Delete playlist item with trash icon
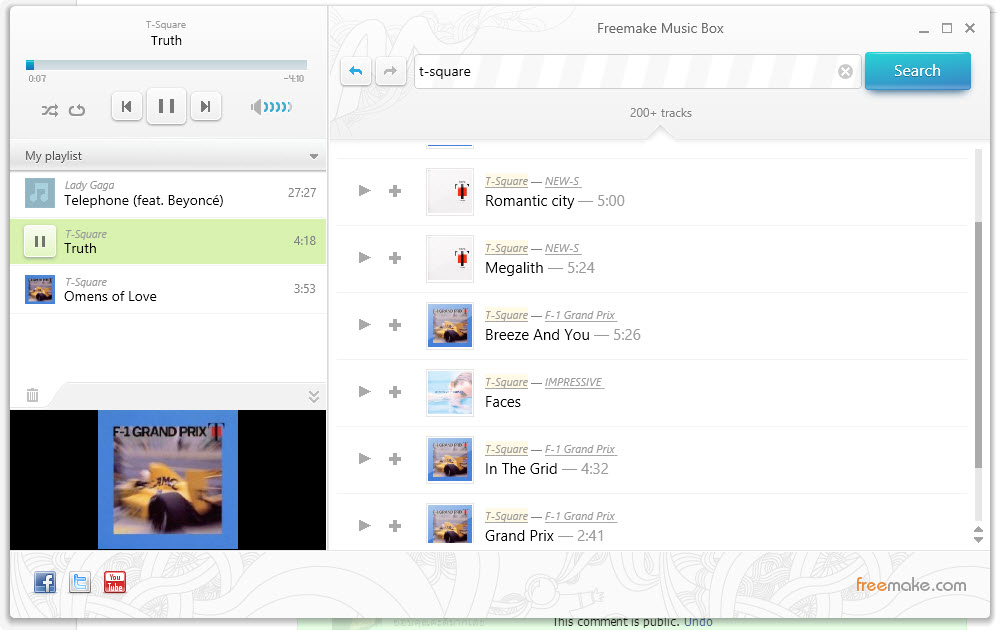Image resolution: width=1000 pixels, height=630 pixels. [32, 395]
